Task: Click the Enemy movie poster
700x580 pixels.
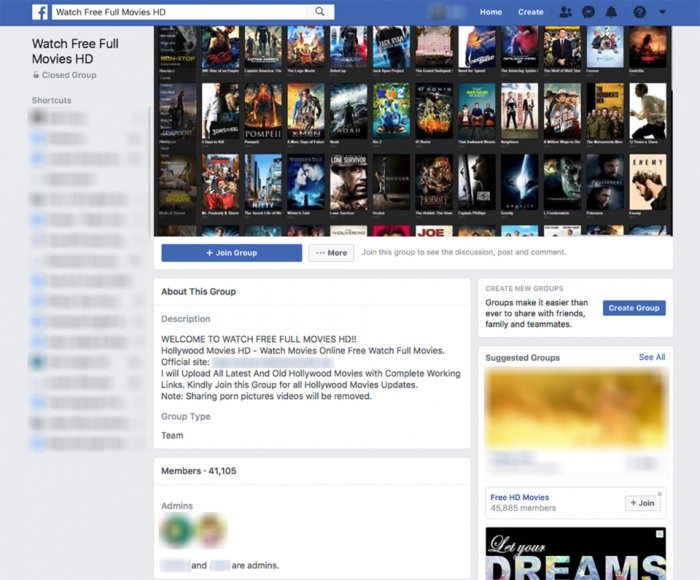Action: pyautogui.click(x=648, y=182)
